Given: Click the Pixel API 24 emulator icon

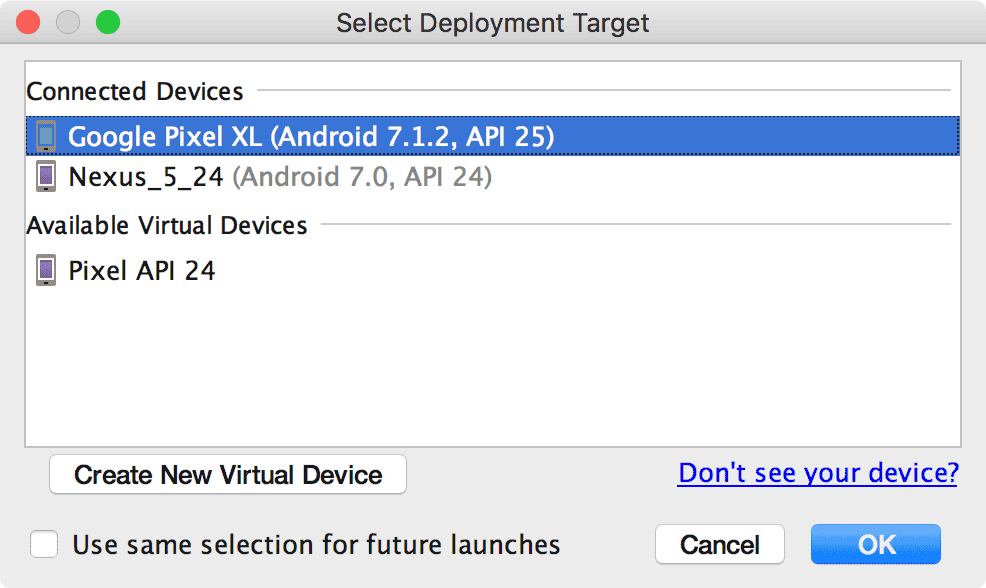Looking at the screenshot, I should pyautogui.click(x=46, y=270).
